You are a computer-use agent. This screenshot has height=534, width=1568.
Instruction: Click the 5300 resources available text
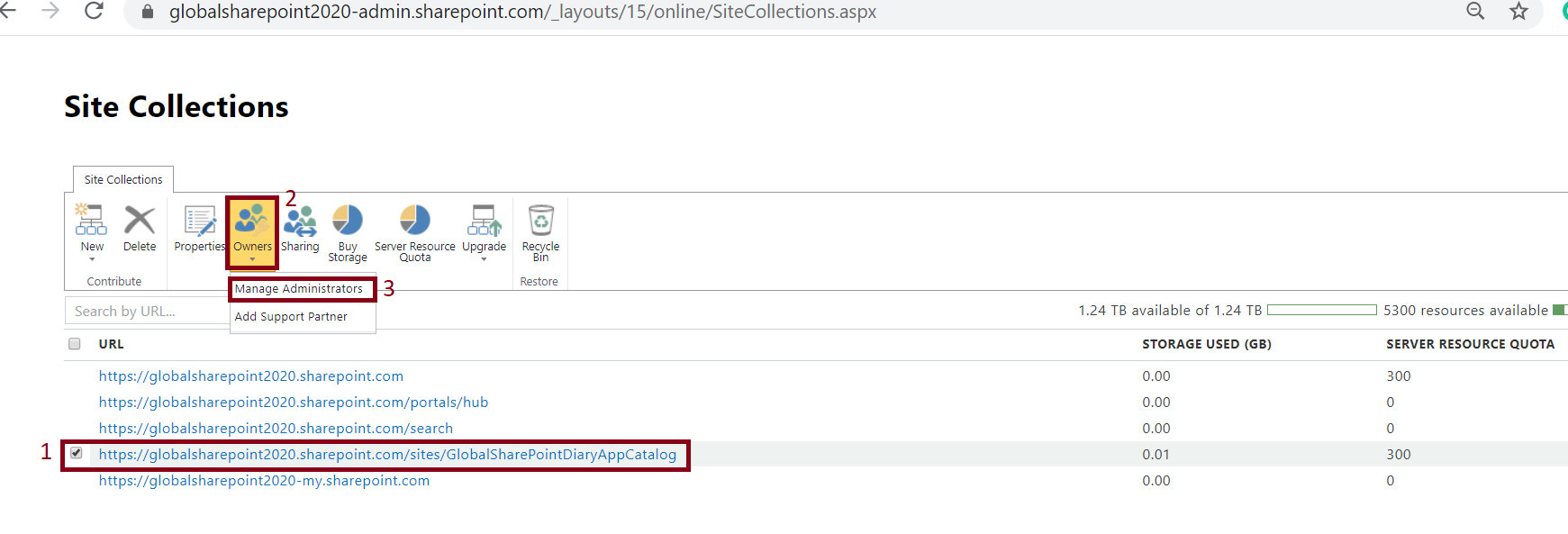point(1465,311)
